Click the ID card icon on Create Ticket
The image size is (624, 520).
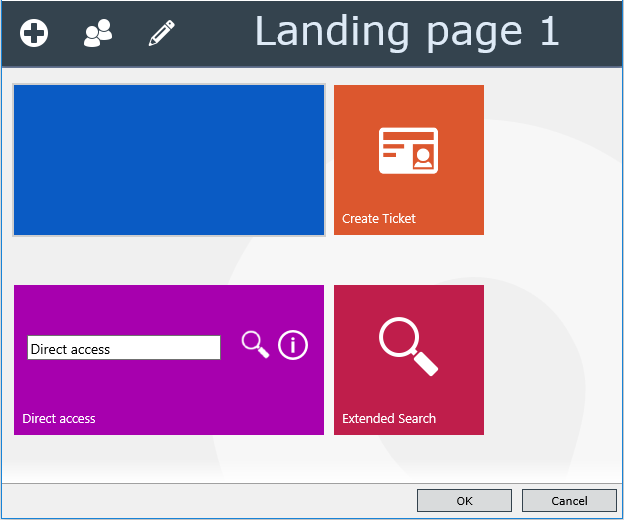click(x=408, y=150)
